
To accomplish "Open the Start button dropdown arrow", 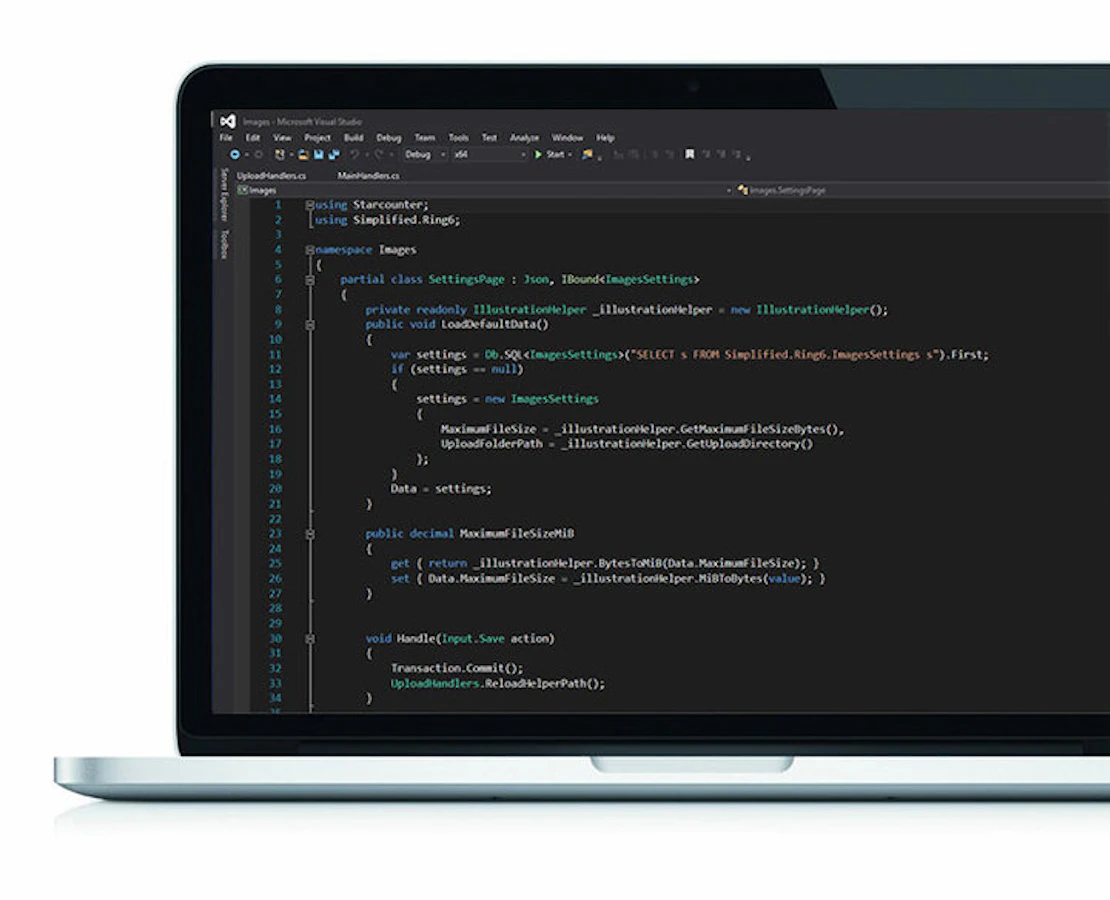I will 570,154.
